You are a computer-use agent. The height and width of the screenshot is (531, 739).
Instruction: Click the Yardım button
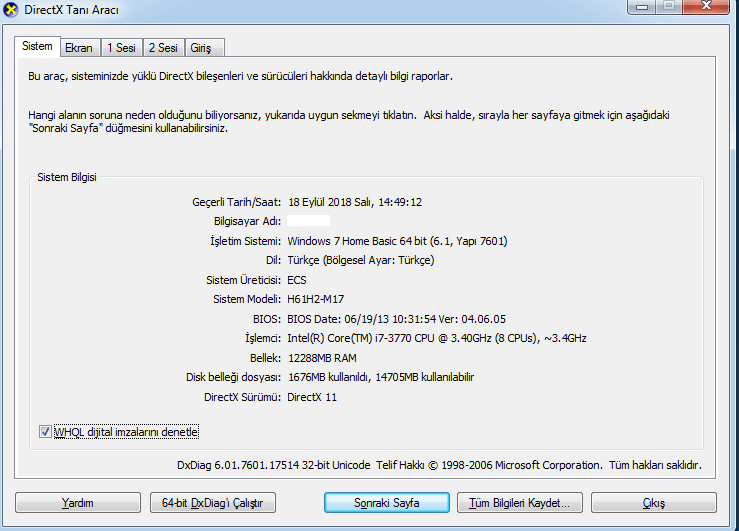[78, 503]
